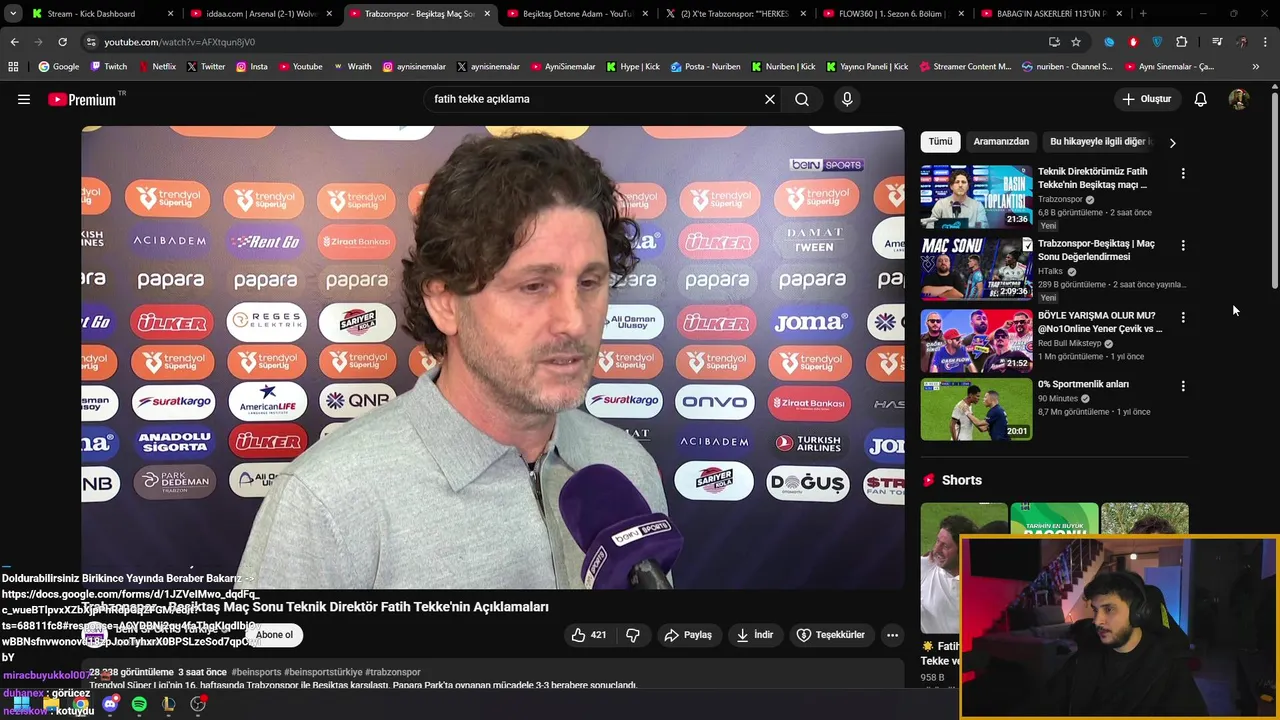Select the Bu hikayeyle ilgili diğer chip
The width and height of the screenshot is (1280, 720).
[x=1100, y=142]
